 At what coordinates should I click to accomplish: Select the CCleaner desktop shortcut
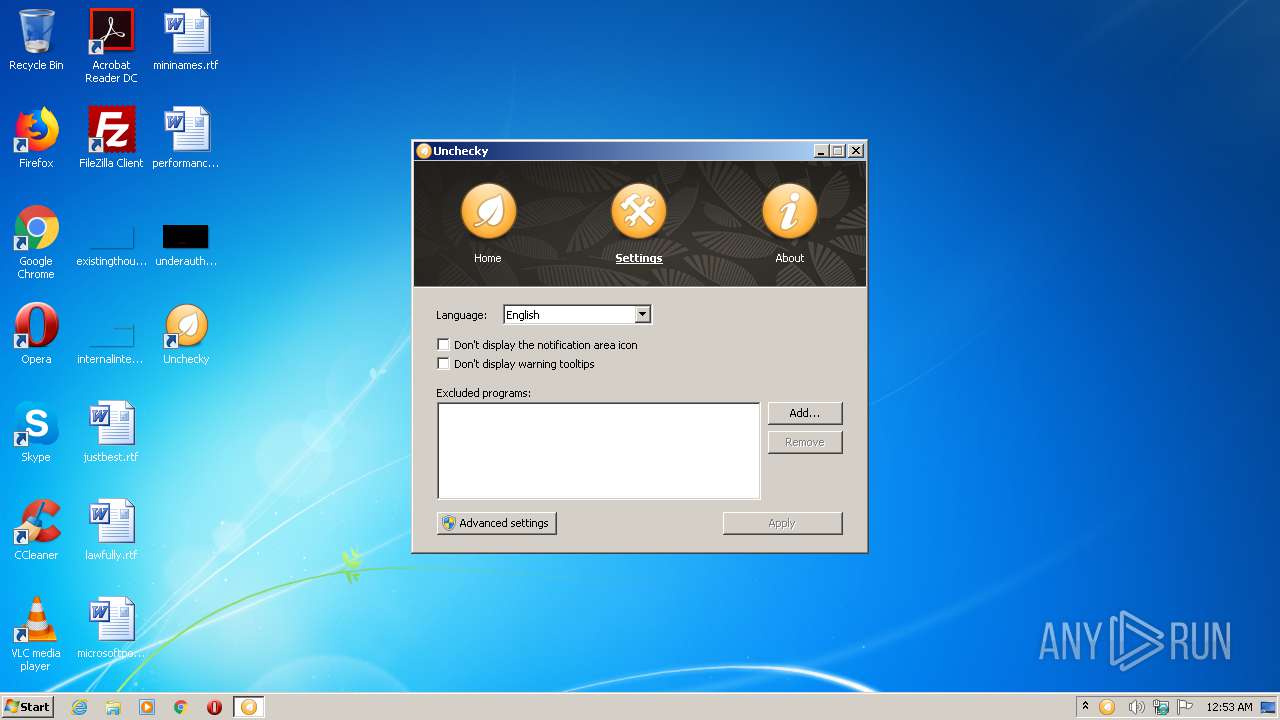(x=36, y=530)
